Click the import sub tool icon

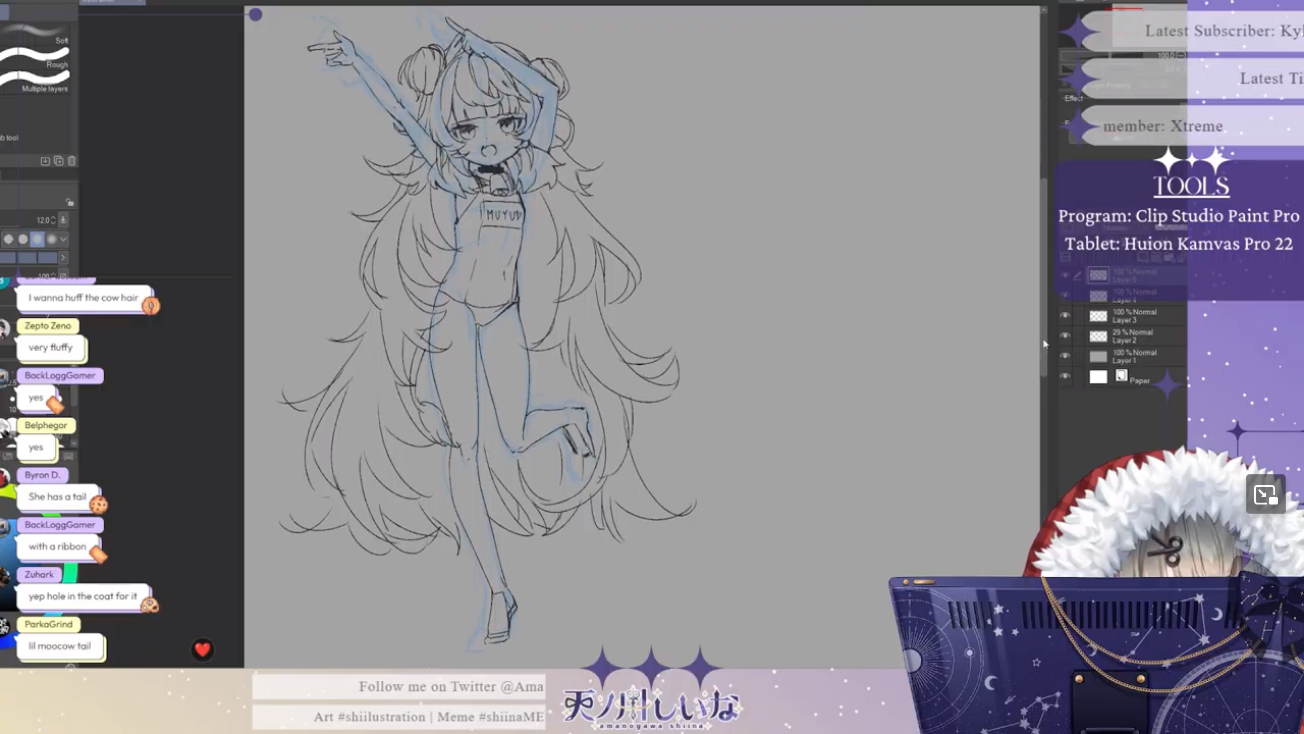click(45, 160)
